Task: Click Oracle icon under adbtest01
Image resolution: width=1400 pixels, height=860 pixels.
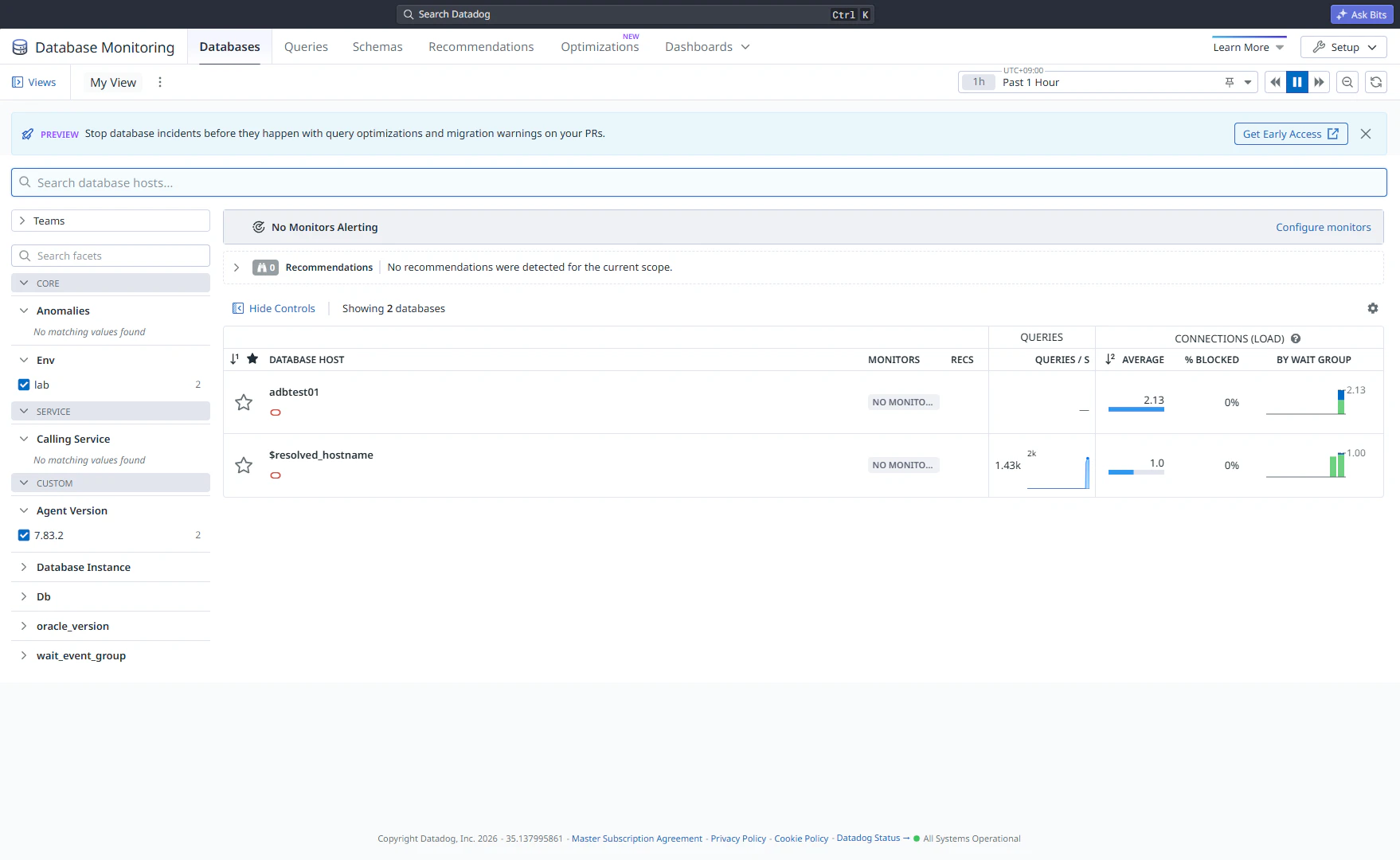Action: 276,412
